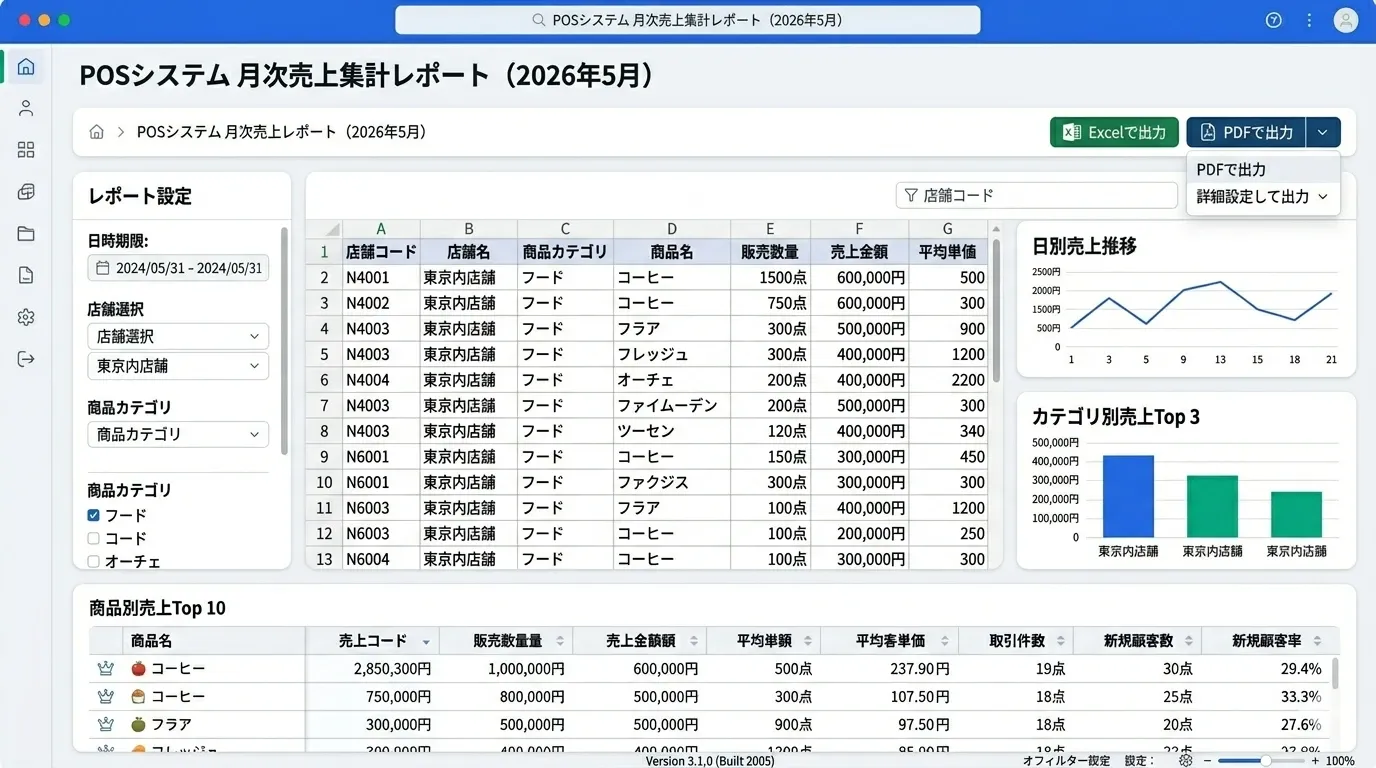The image size is (1376, 768).
Task: Open the Home icon in the sidebar
Action: pyautogui.click(x=26, y=67)
